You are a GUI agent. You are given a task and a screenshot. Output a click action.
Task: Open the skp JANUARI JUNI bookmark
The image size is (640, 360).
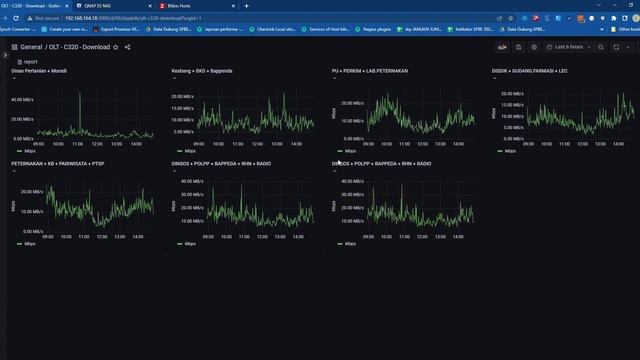click(420, 29)
